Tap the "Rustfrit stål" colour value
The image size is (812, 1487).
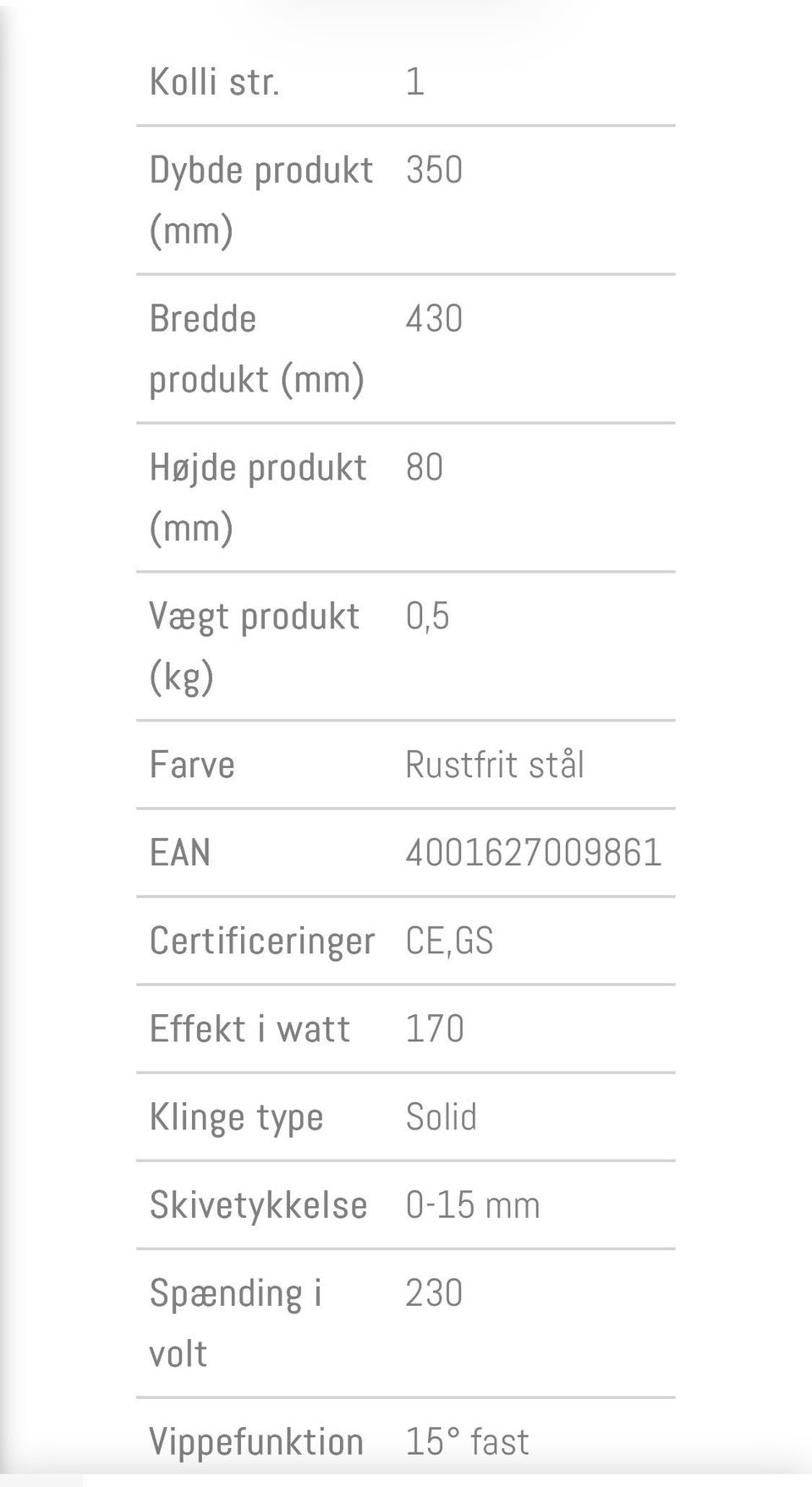pyautogui.click(x=495, y=765)
